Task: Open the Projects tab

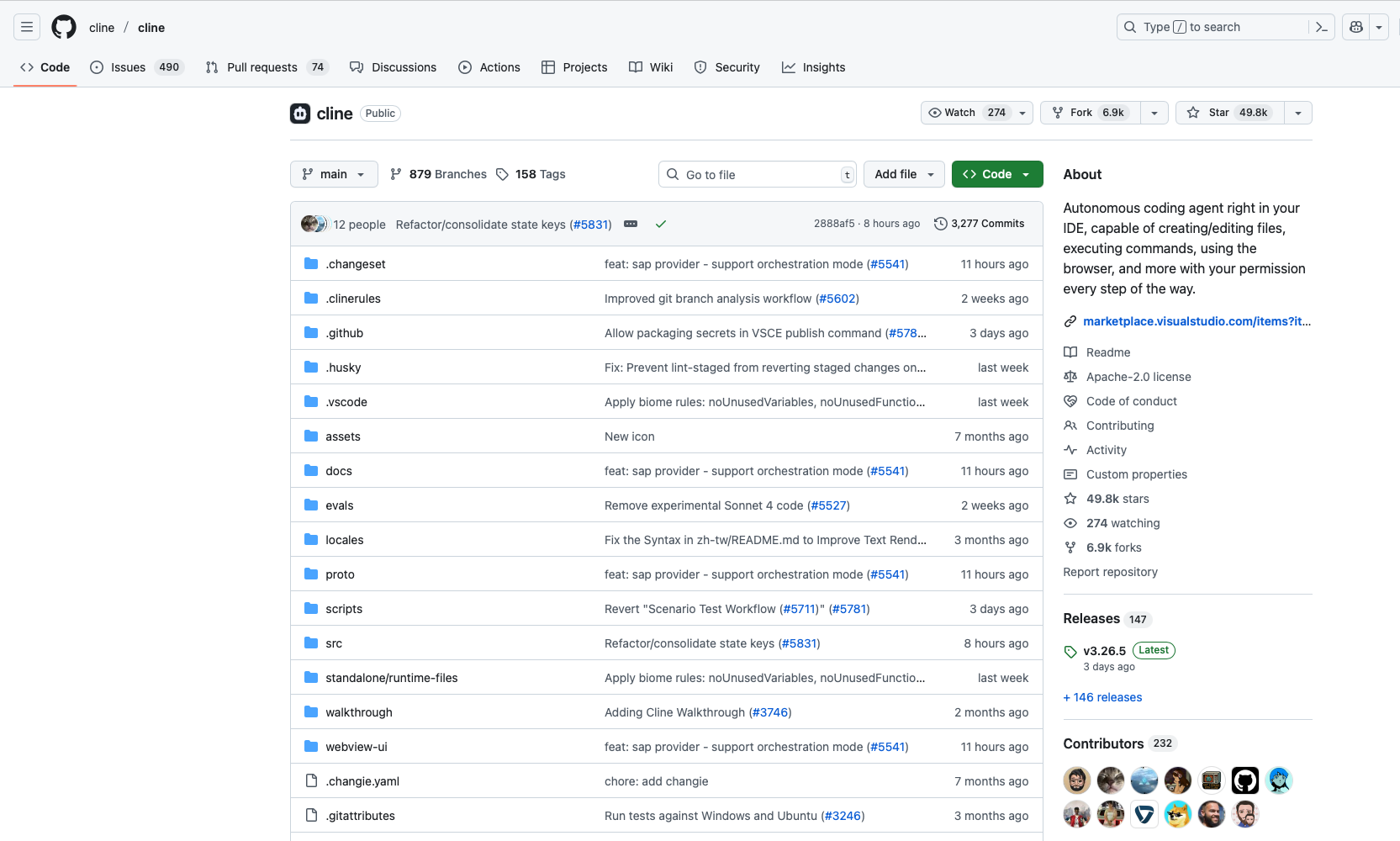Action: pos(574,67)
